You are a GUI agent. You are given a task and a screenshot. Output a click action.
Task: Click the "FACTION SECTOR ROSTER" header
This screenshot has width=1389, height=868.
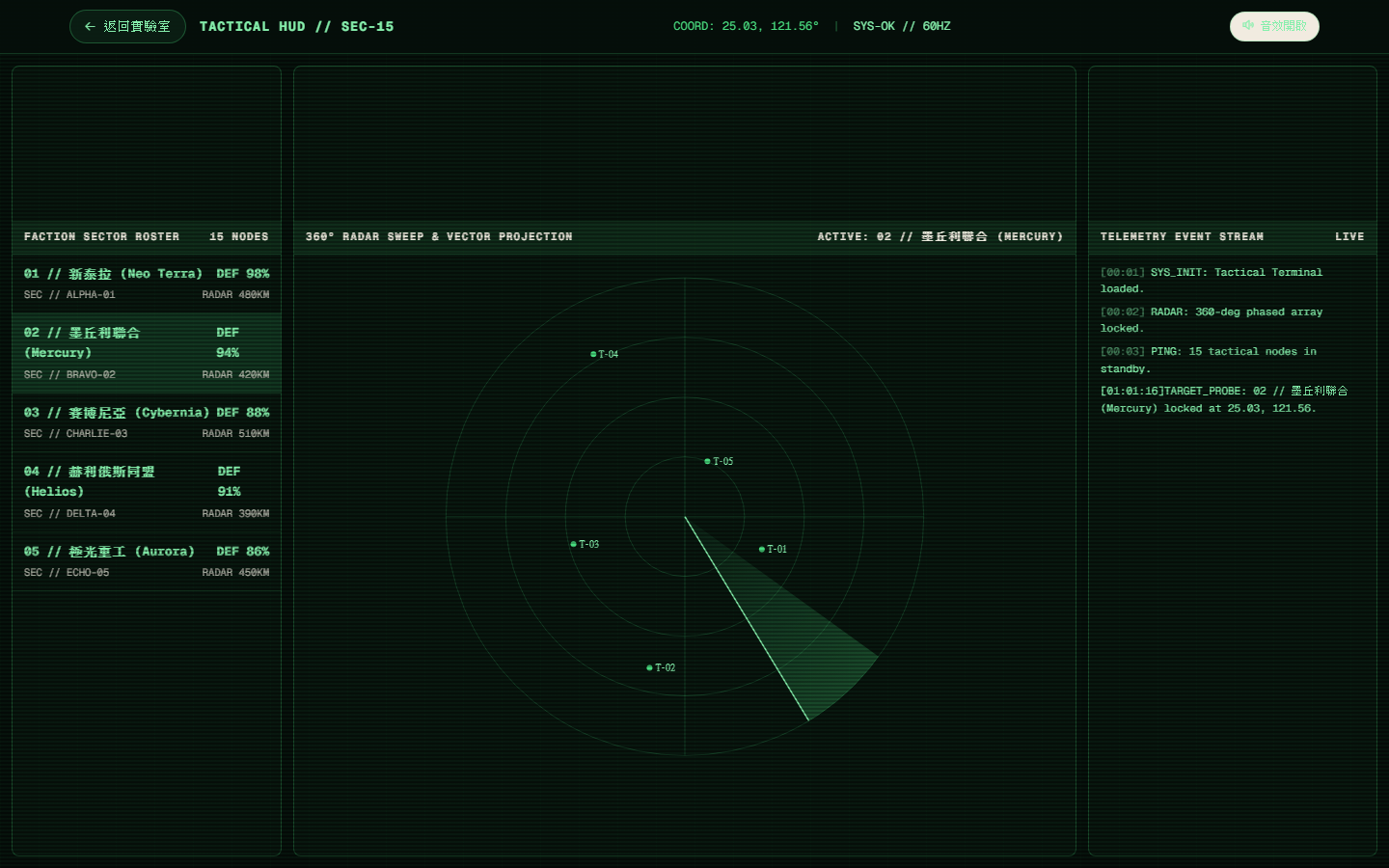tap(101, 236)
